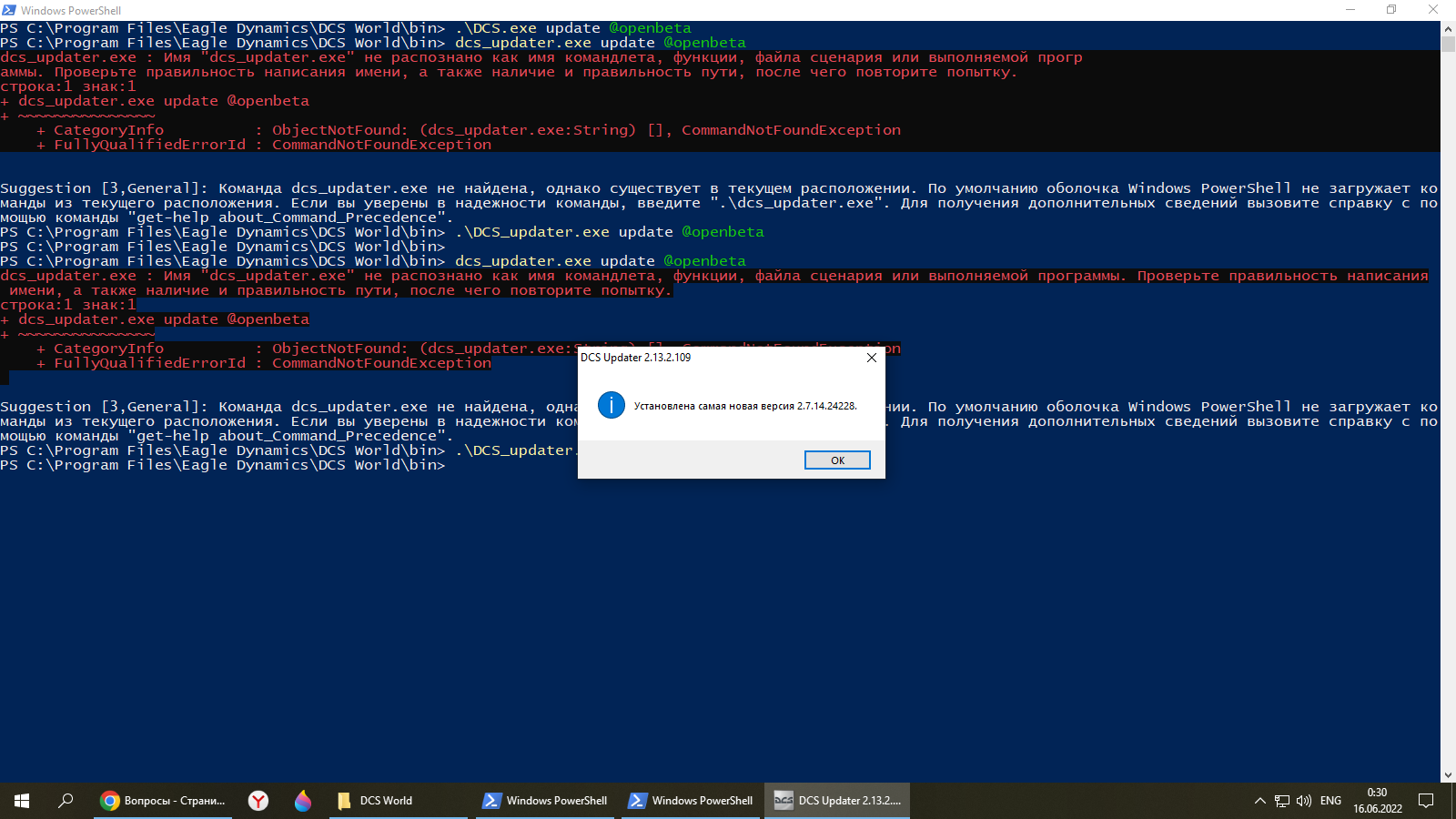This screenshot has width=1456, height=819.
Task: Open the volume speaker tray icon
Action: click(x=1304, y=801)
